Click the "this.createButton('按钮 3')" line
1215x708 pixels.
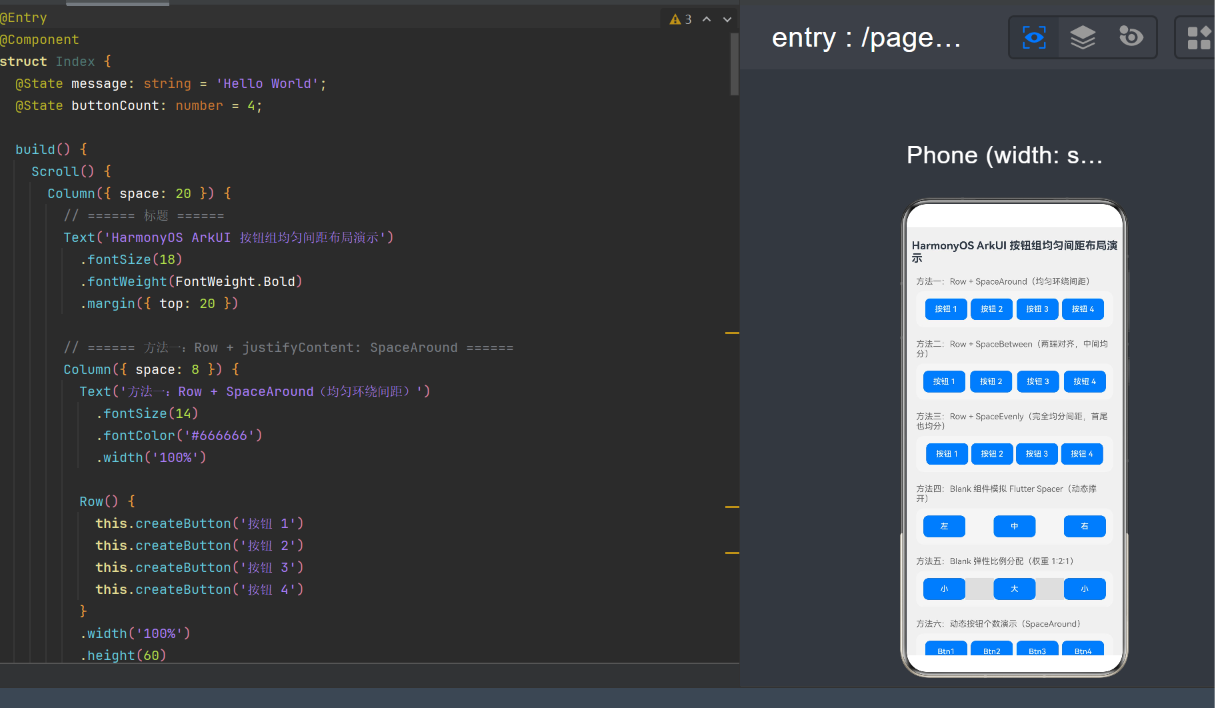[x=199, y=567]
